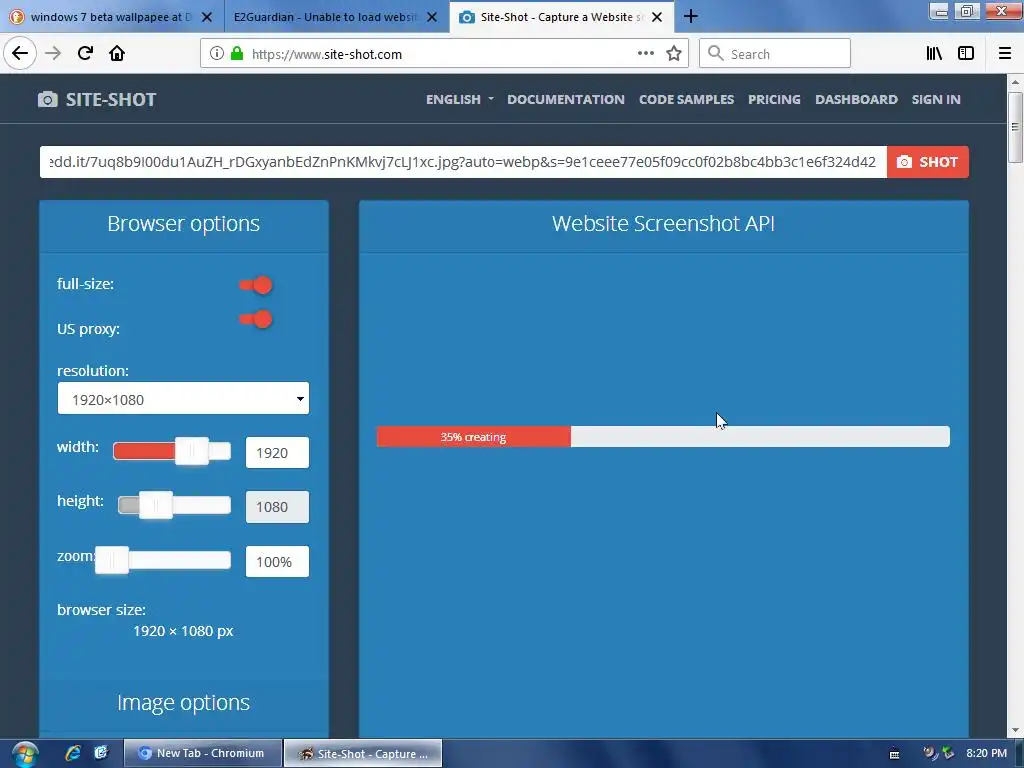
Task: Close the E2Guardian tab
Action: pos(432,17)
